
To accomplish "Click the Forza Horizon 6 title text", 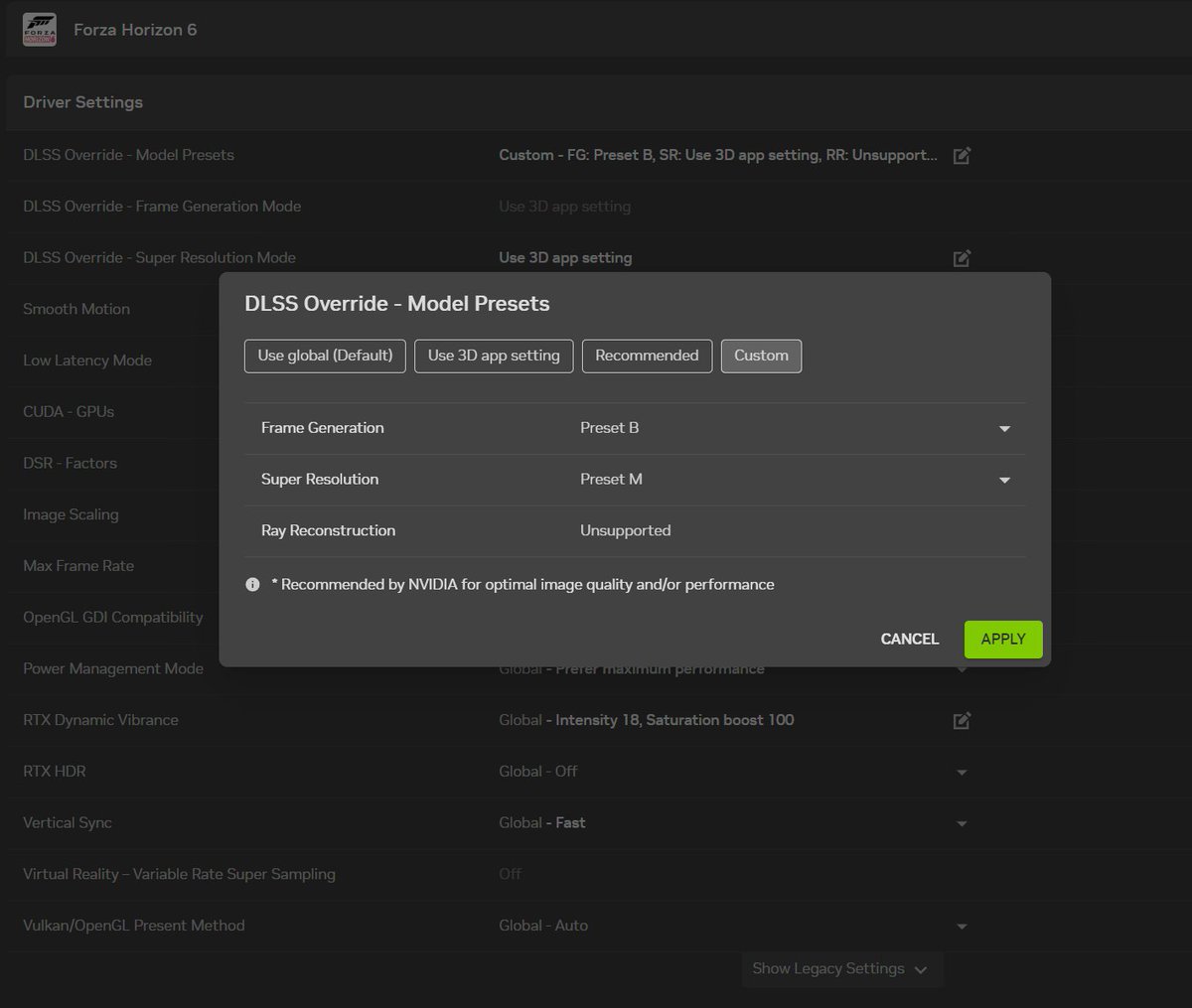I will click(135, 30).
